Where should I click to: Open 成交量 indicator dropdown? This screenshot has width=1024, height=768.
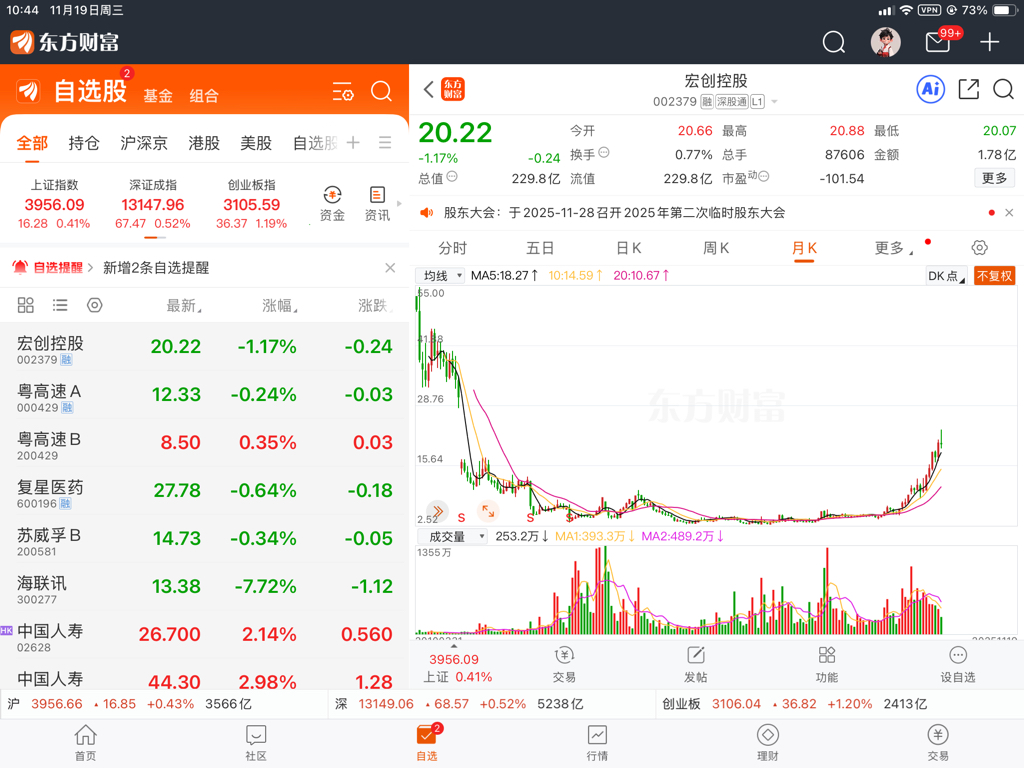452,536
